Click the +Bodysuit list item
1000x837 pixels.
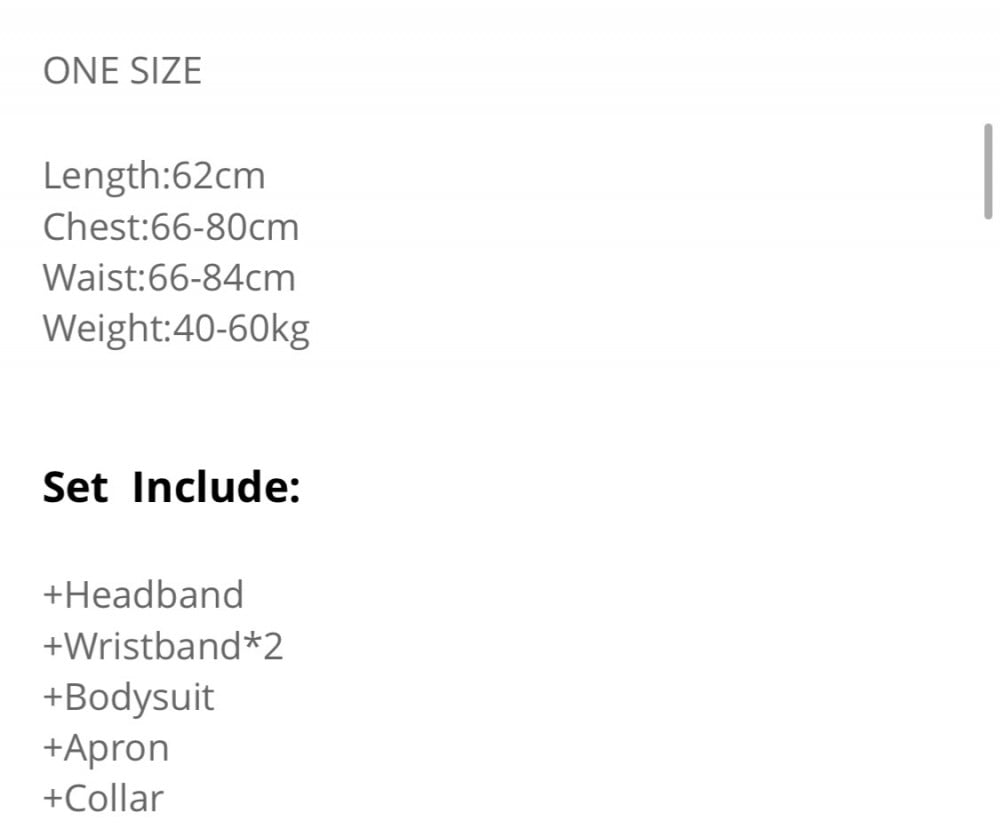(x=128, y=698)
